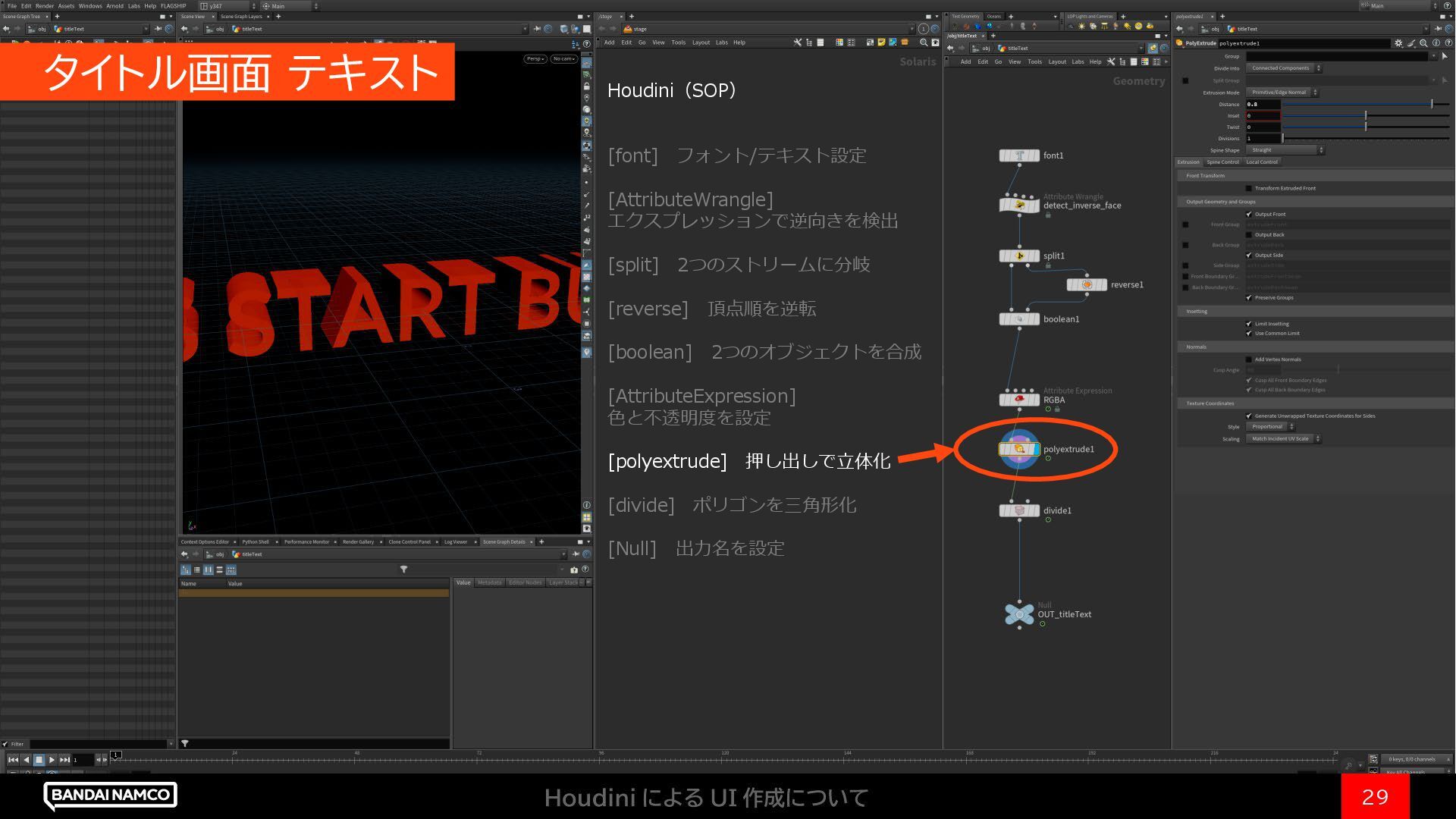Enable the Output Back checkbox
Screen dimensions: 1456x819
click(x=1249, y=235)
